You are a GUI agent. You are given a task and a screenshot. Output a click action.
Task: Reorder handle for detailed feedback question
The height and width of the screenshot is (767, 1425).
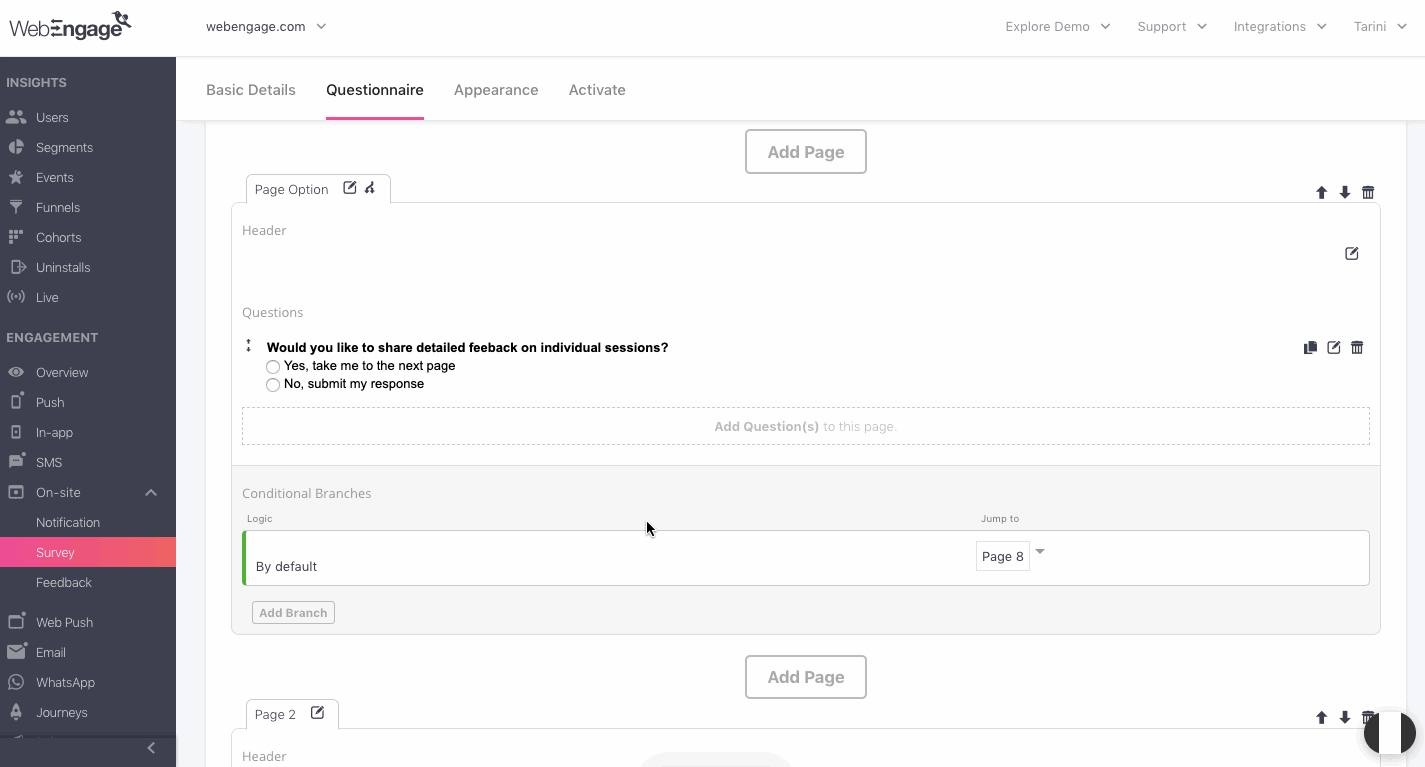(249, 346)
